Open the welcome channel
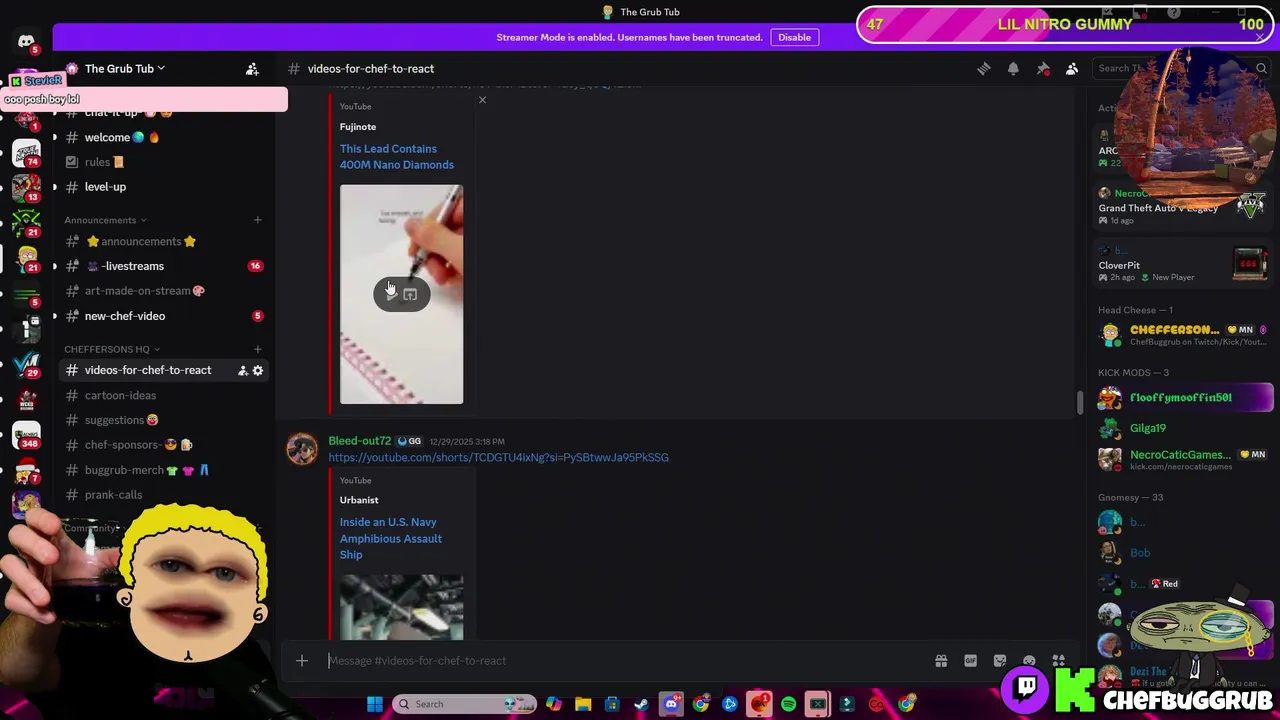This screenshot has height=720, width=1280. tap(160, 137)
